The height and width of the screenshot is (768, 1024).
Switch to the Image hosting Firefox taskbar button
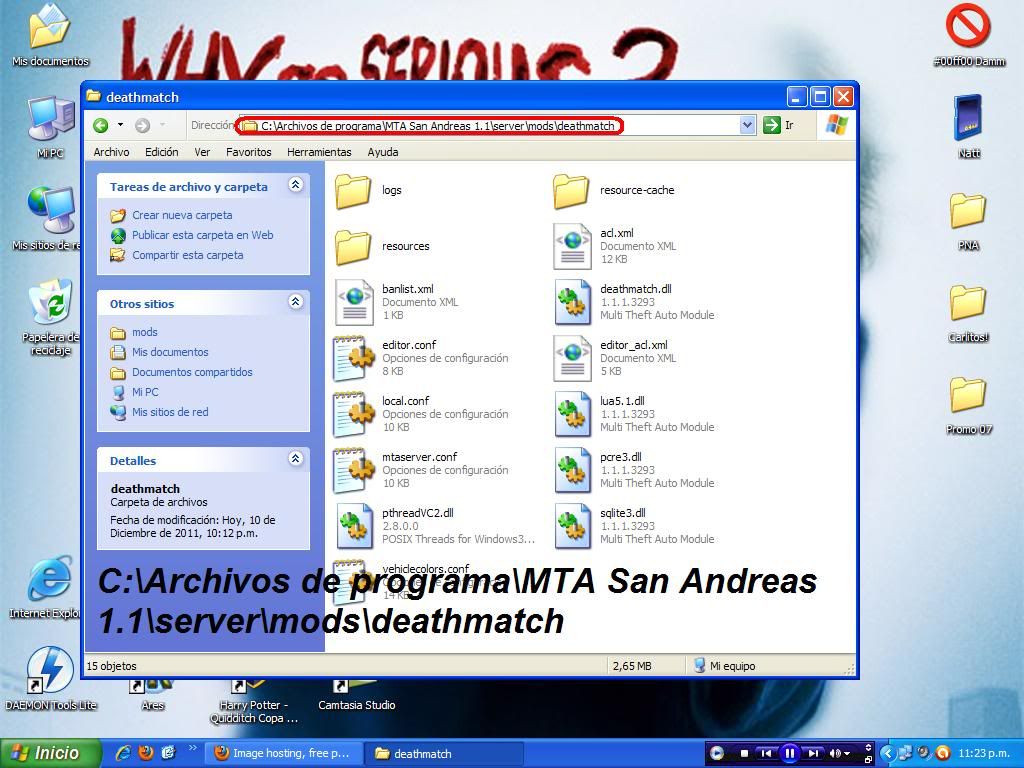(284, 754)
